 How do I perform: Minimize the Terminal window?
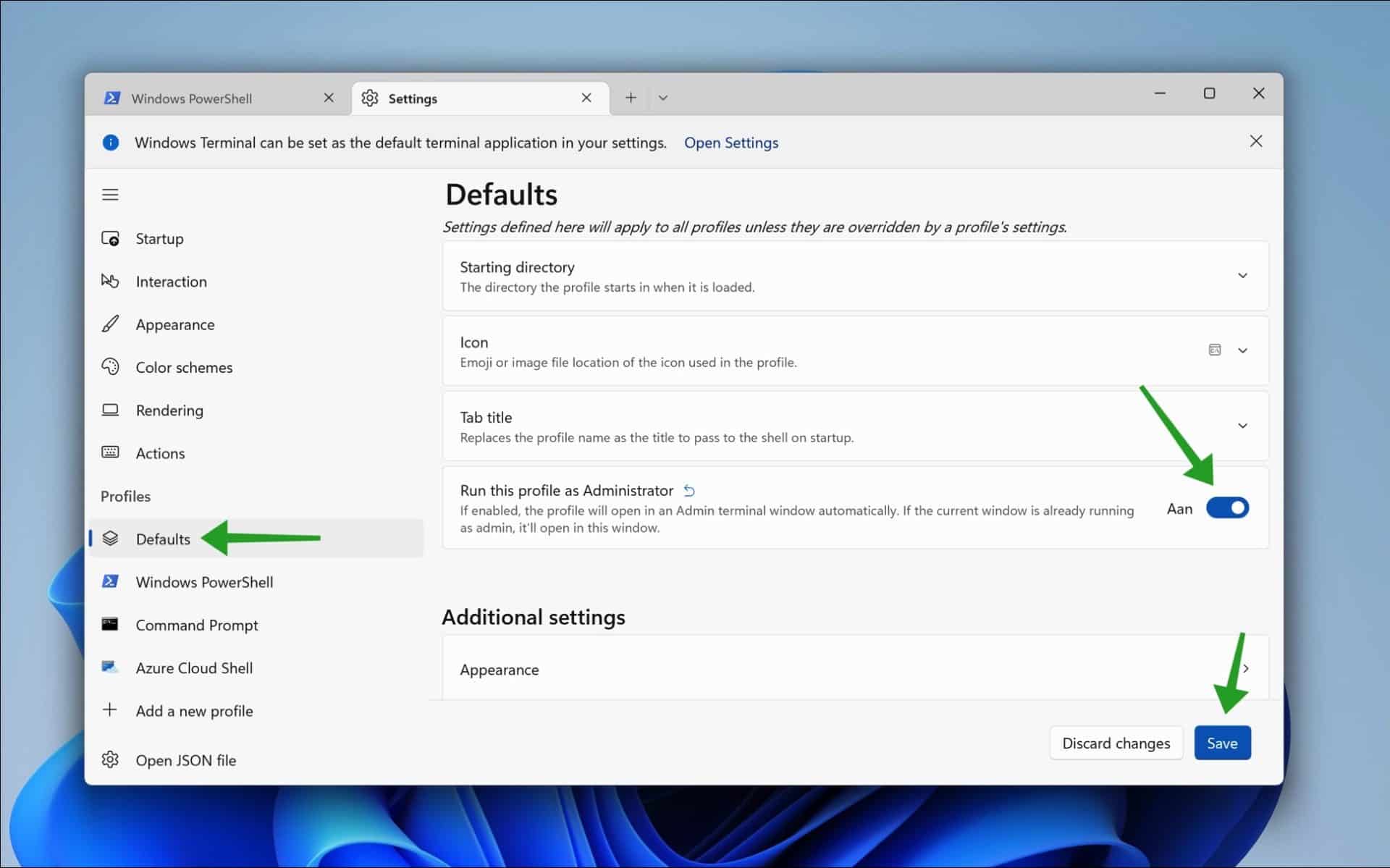click(x=1160, y=93)
